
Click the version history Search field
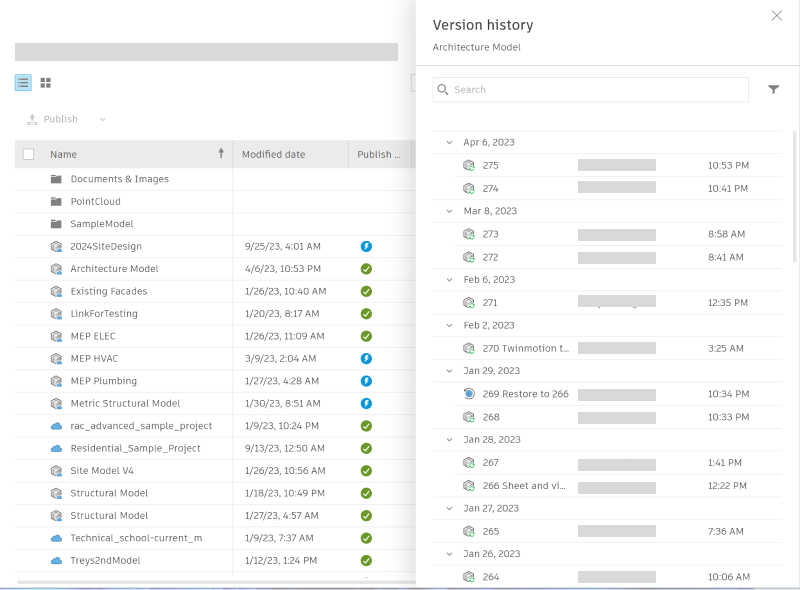click(590, 90)
